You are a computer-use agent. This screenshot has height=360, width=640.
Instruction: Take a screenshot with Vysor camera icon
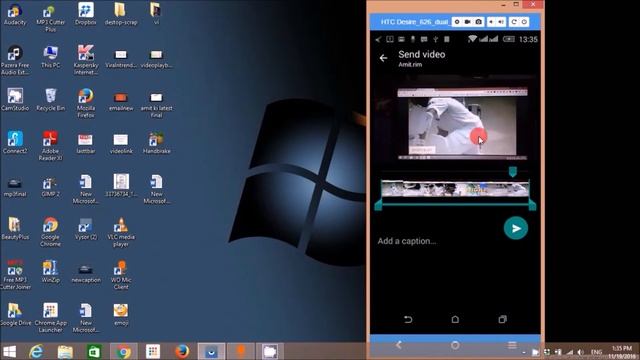click(479, 22)
